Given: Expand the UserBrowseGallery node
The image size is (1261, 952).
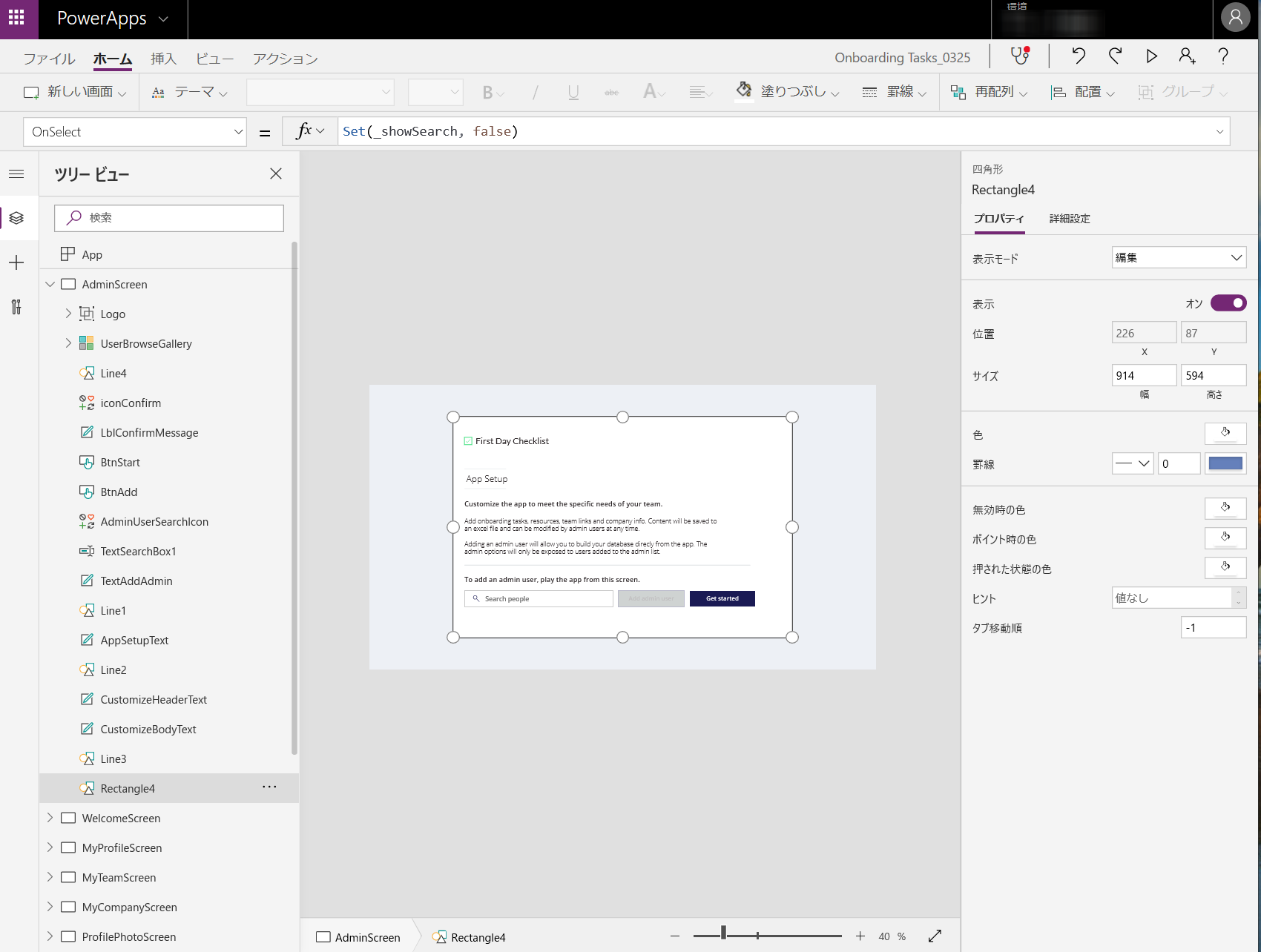Looking at the screenshot, I should point(68,343).
